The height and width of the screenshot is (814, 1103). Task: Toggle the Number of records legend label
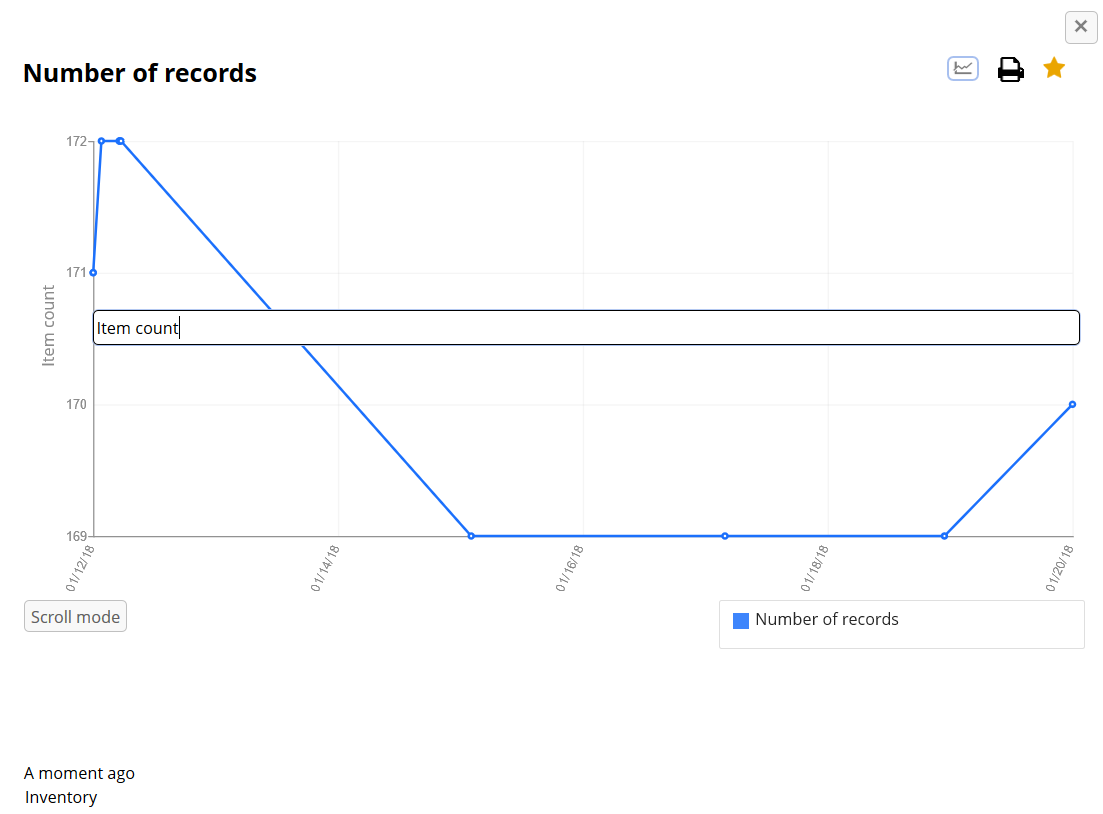click(826, 620)
